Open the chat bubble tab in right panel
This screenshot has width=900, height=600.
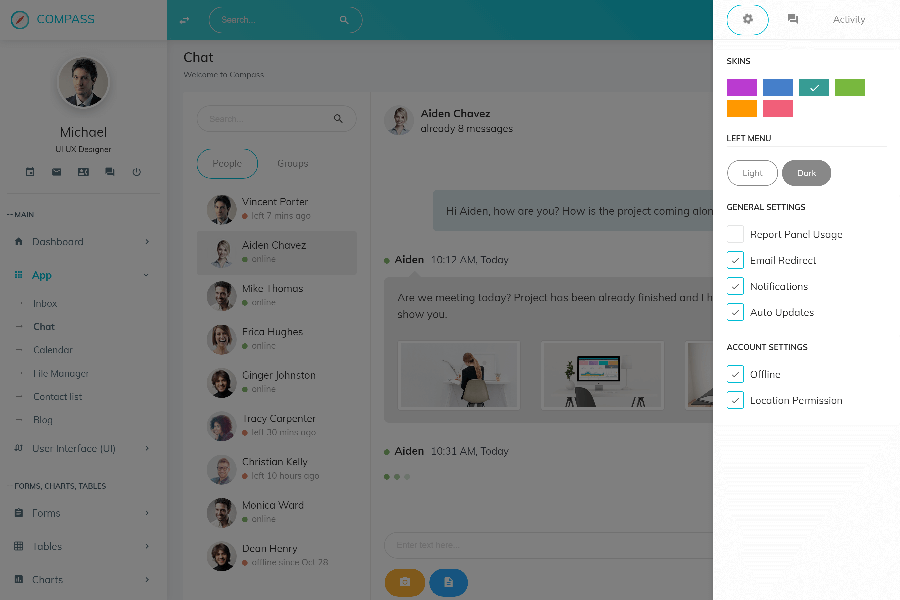pos(793,19)
